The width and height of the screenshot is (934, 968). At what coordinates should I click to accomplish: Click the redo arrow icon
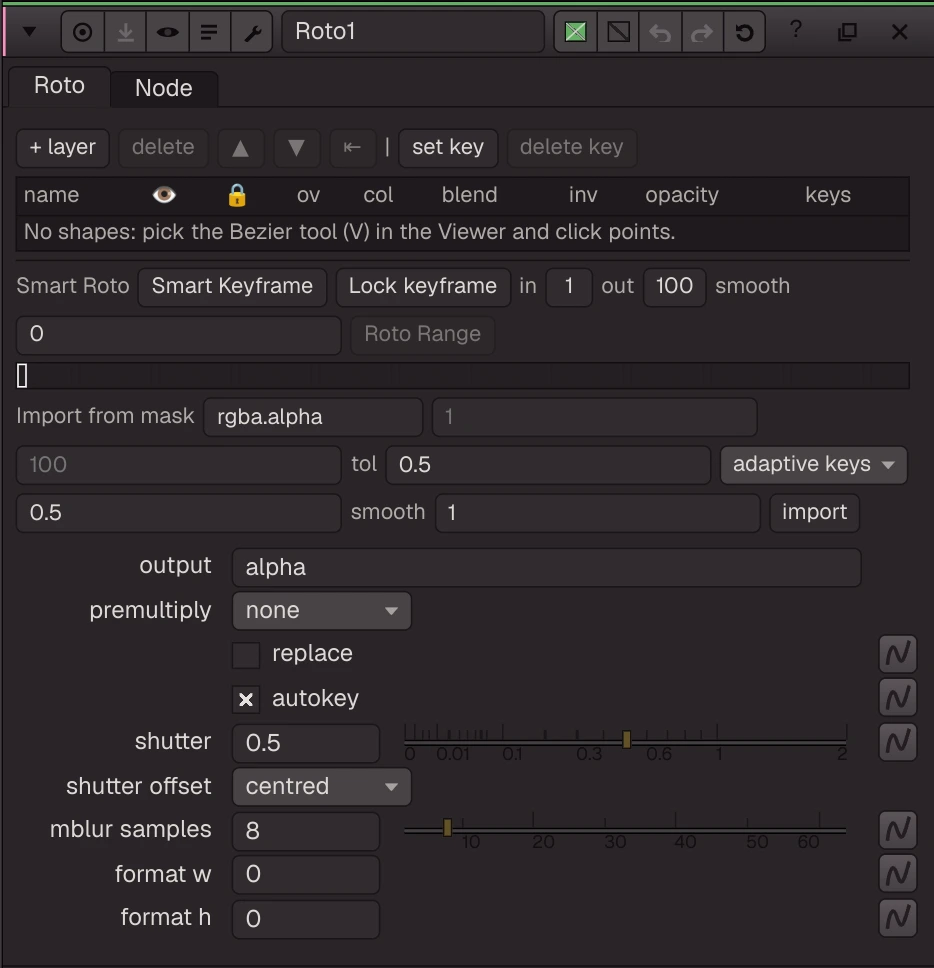[702, 32]
